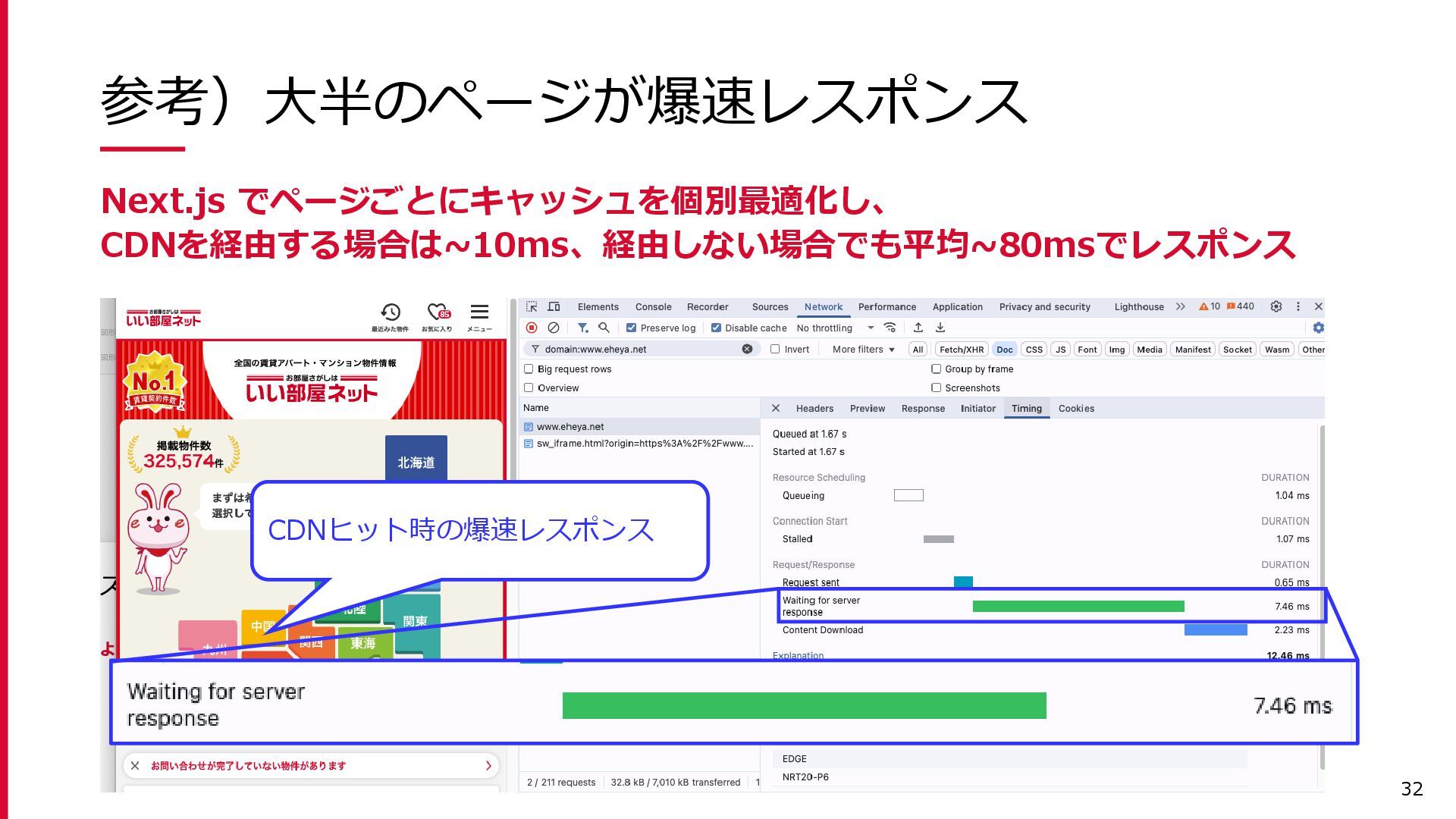Open Recorder tab
This screenshot has width=1456, height=819.
(708, 306)
